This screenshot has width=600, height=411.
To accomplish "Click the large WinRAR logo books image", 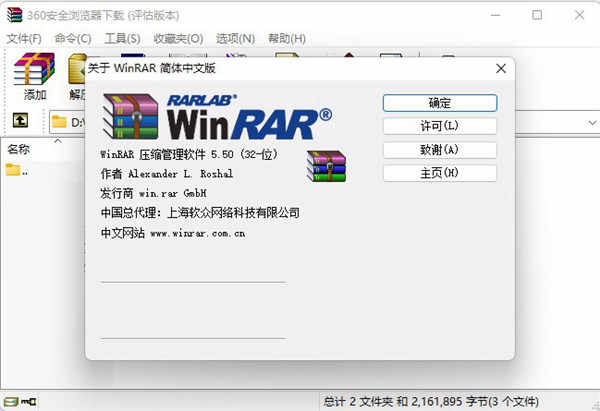I will pyautogui.click(x=130, y=116).
